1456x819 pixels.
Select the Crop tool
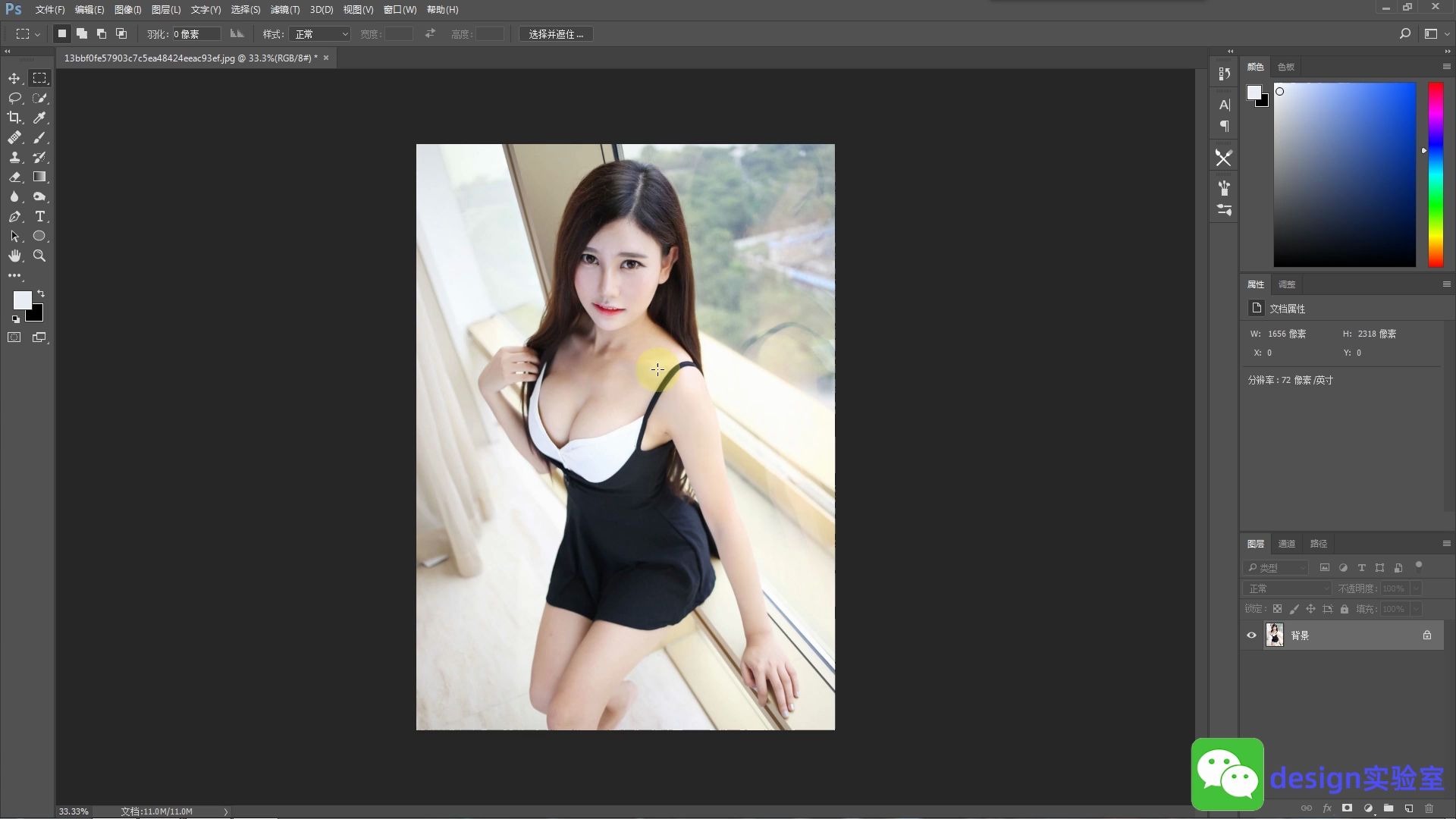14,118
